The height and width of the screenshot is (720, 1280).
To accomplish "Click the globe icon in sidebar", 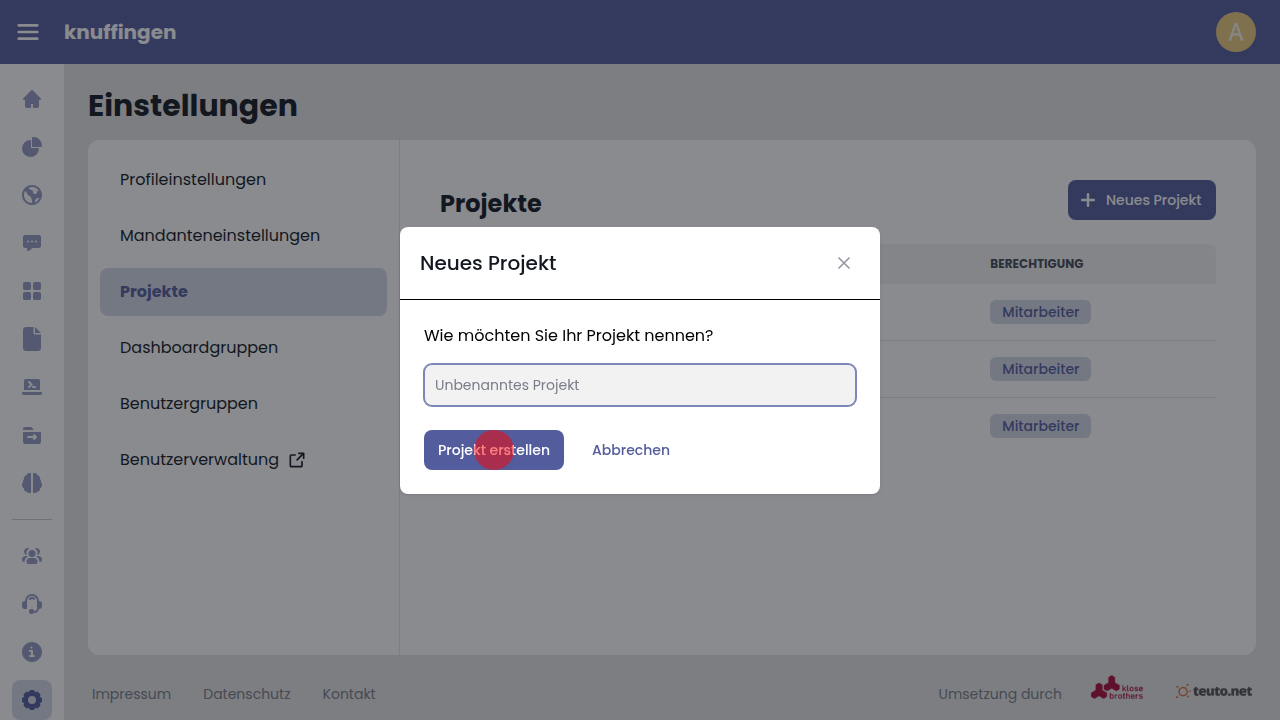I will pyautogui.click(x=32, y=195).
